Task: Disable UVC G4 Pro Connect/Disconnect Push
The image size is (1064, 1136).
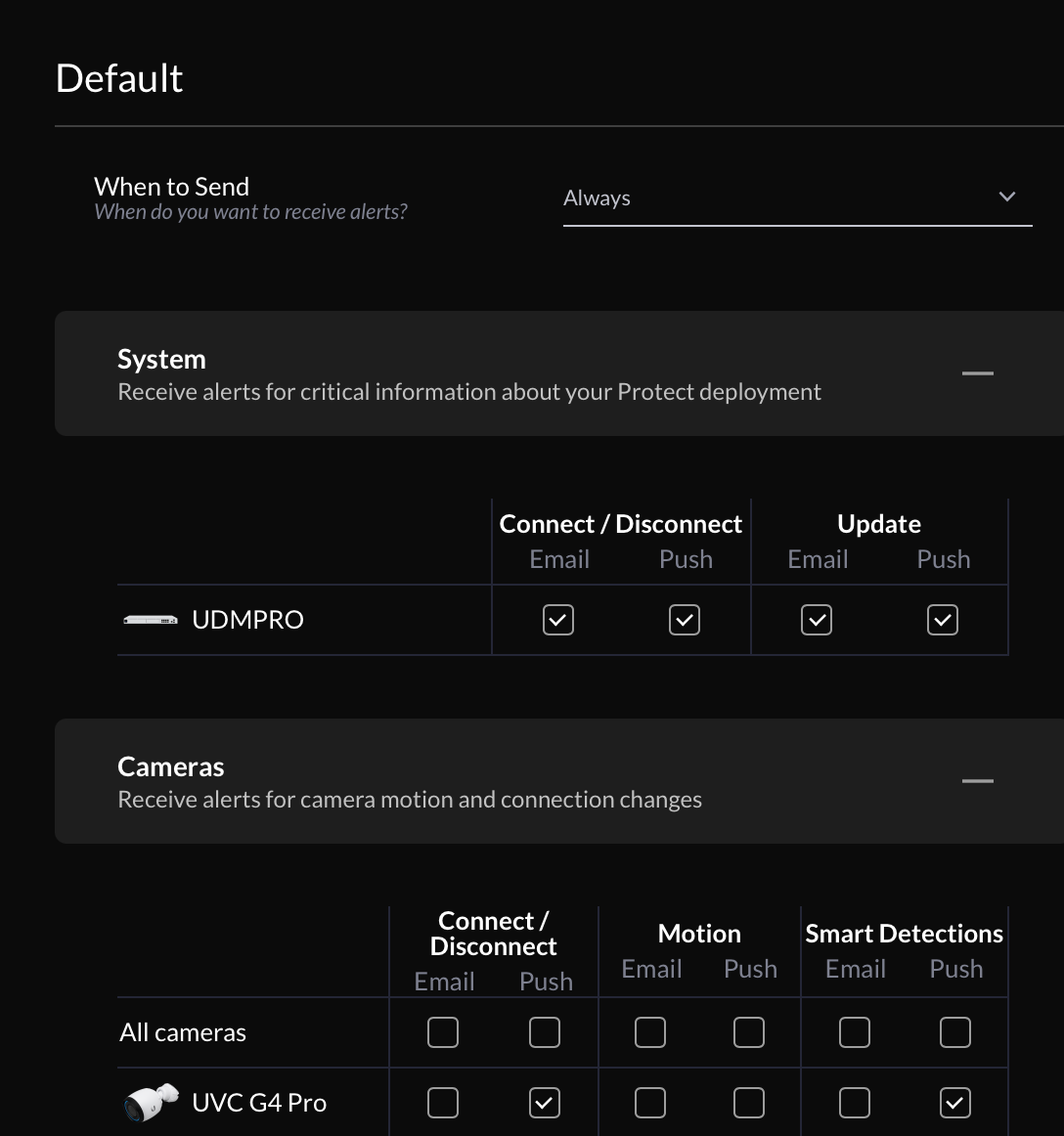Action: click(545, 1103)
